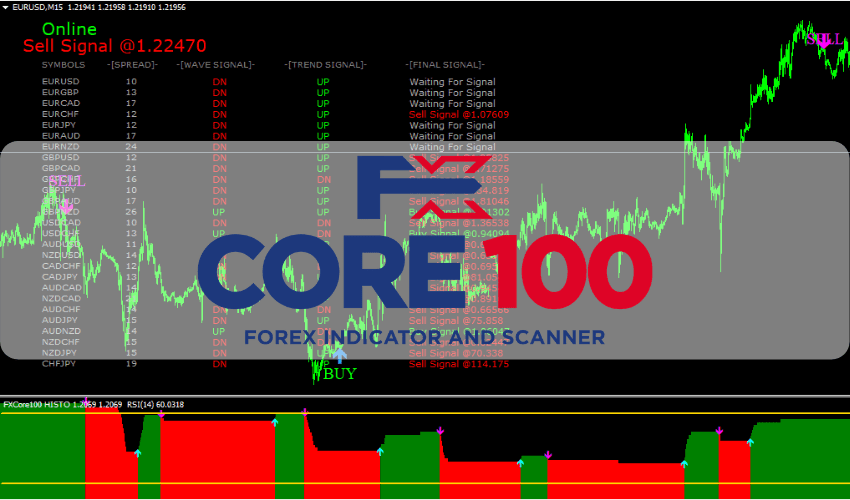Screen dimensions: 850x500
Task: Select the red Sell Signal @1.22470 headline
Action: pyautogui.click(x=114, y=46)
